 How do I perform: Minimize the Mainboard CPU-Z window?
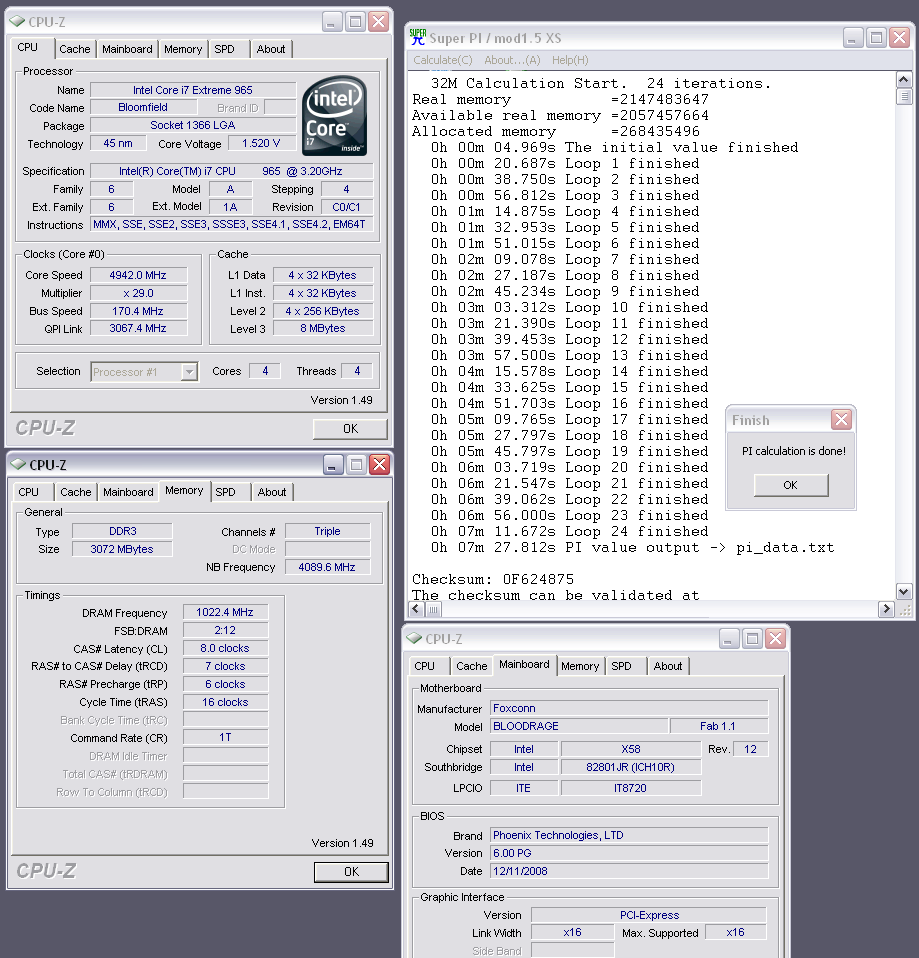pos(728,639)
